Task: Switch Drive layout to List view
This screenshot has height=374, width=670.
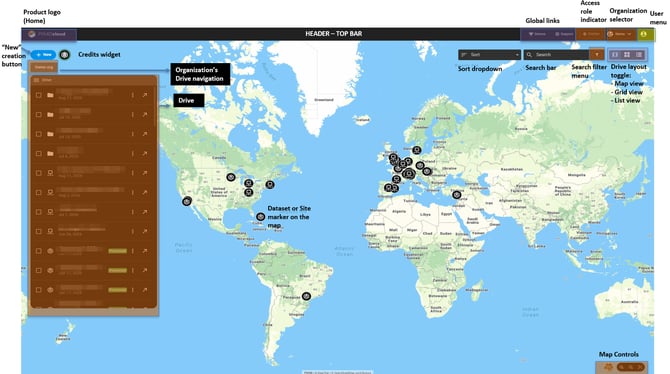Action: pyautogui.click(x=639, y=55)
